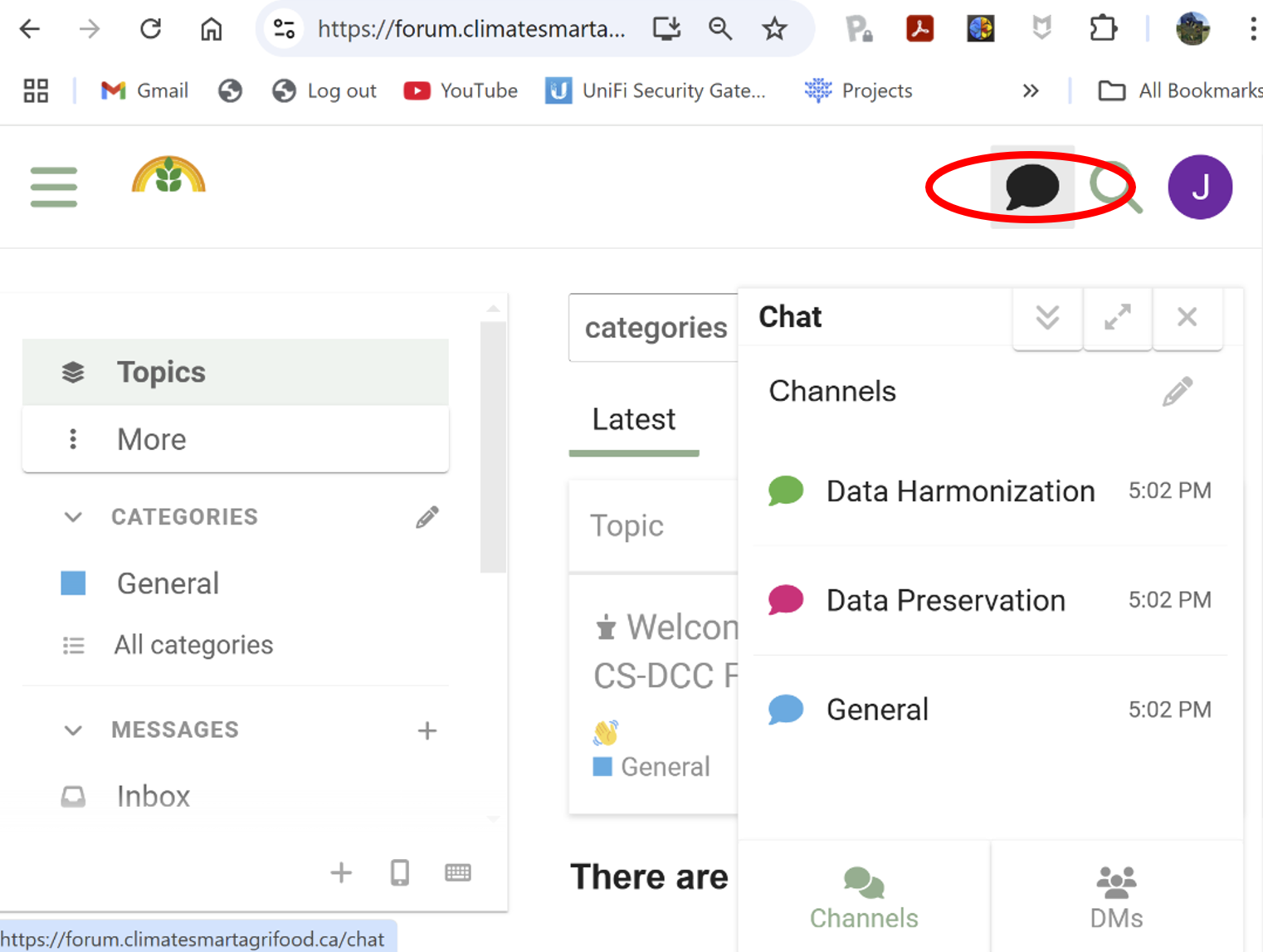The image size is (1263, 952).
Task: Switch to the DMs tab in chat
Action: [x=1116, y=897]
